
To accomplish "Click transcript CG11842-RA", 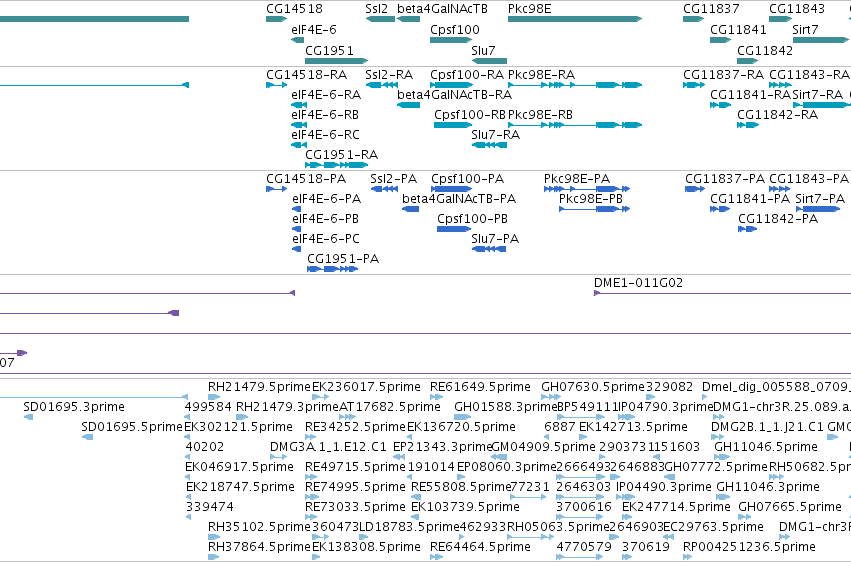I will pyautogui.click(x=777, y=114).
